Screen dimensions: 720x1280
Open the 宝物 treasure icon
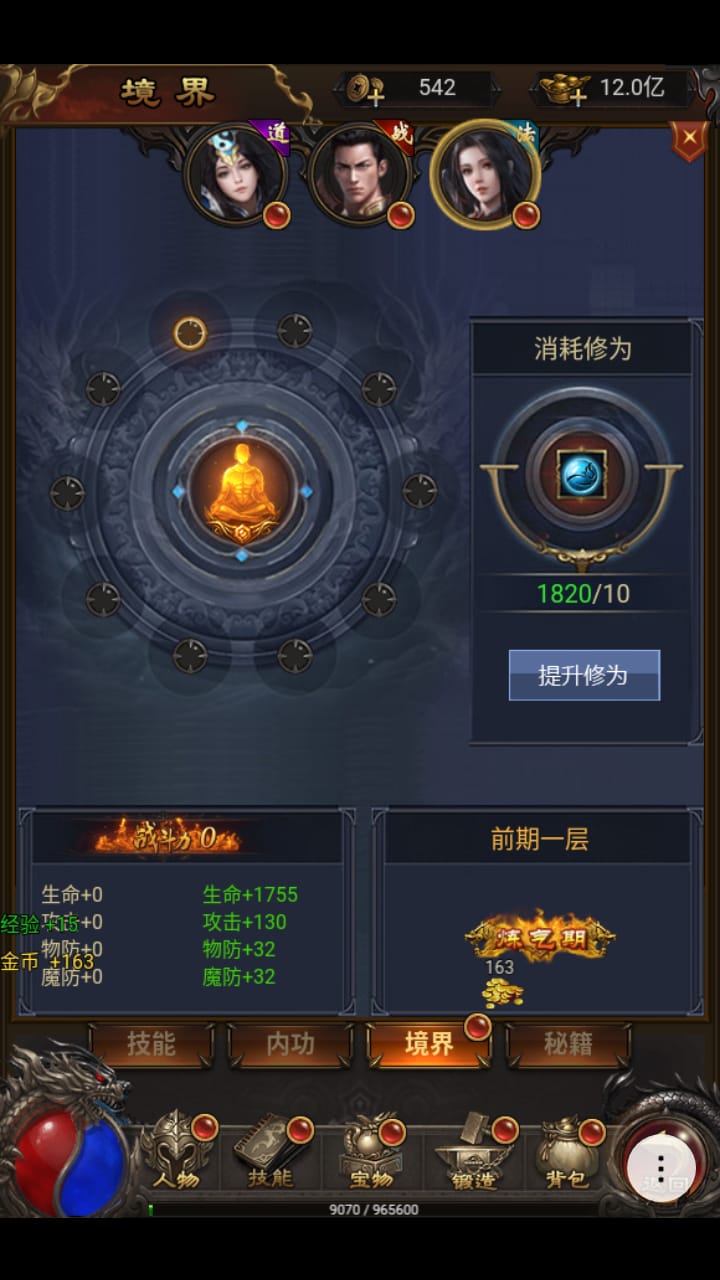click(x=371, y=1152)
